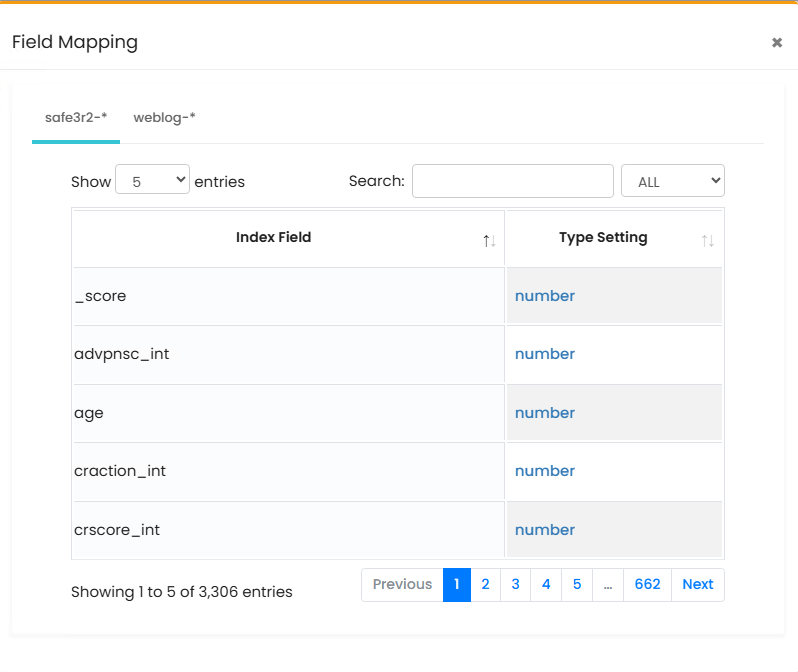Close the Field Mapping dialog
The height and width of the screenshot is (672, 798).
(x=777, y=42)
